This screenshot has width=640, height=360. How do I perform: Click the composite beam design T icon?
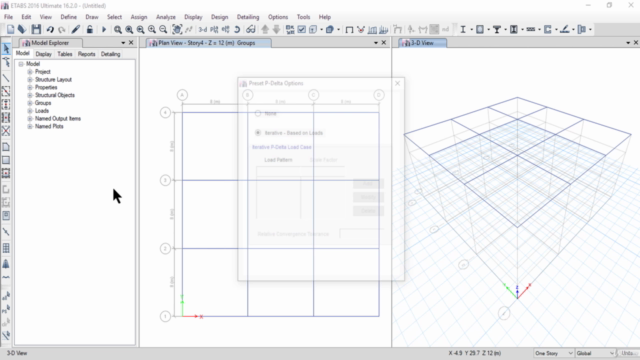[x=497, y=29]
